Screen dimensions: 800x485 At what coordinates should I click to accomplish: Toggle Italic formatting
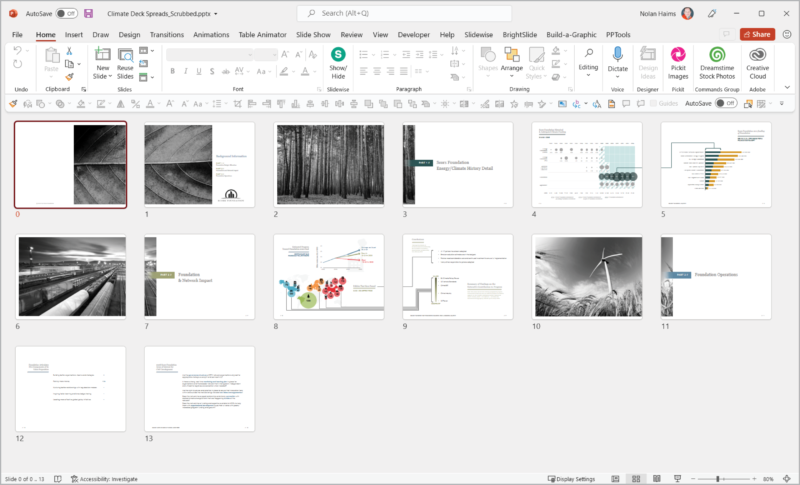pos(185,71)
